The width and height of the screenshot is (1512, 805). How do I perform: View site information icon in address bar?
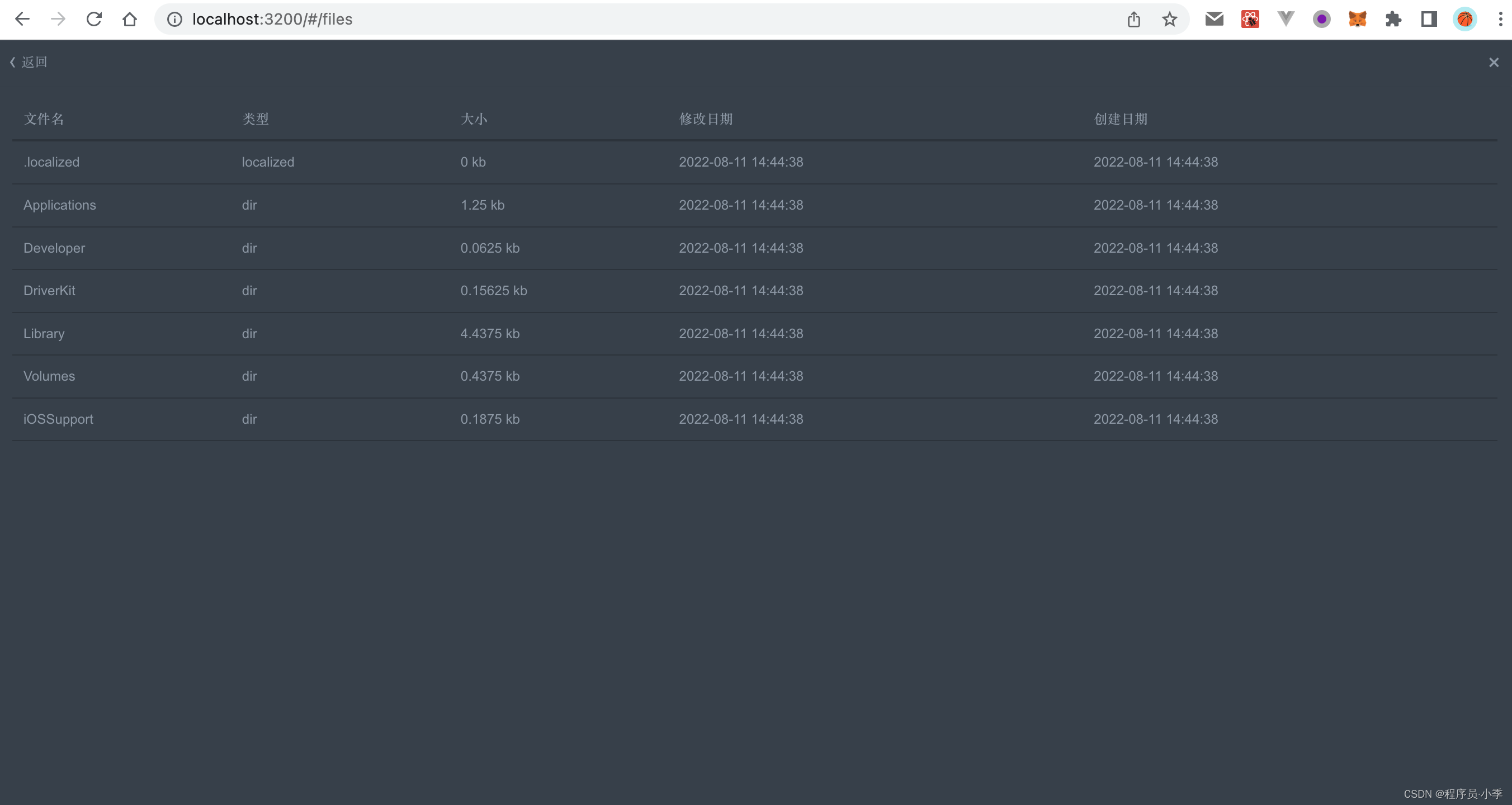(174, 20)
